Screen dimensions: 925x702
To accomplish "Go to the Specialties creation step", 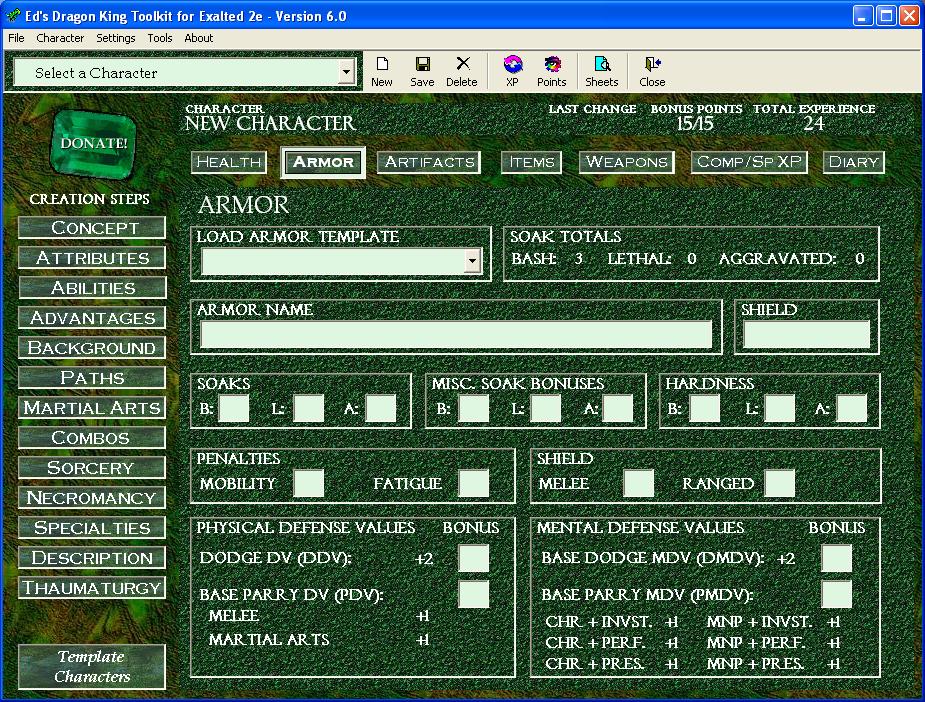I will [92, 528].
